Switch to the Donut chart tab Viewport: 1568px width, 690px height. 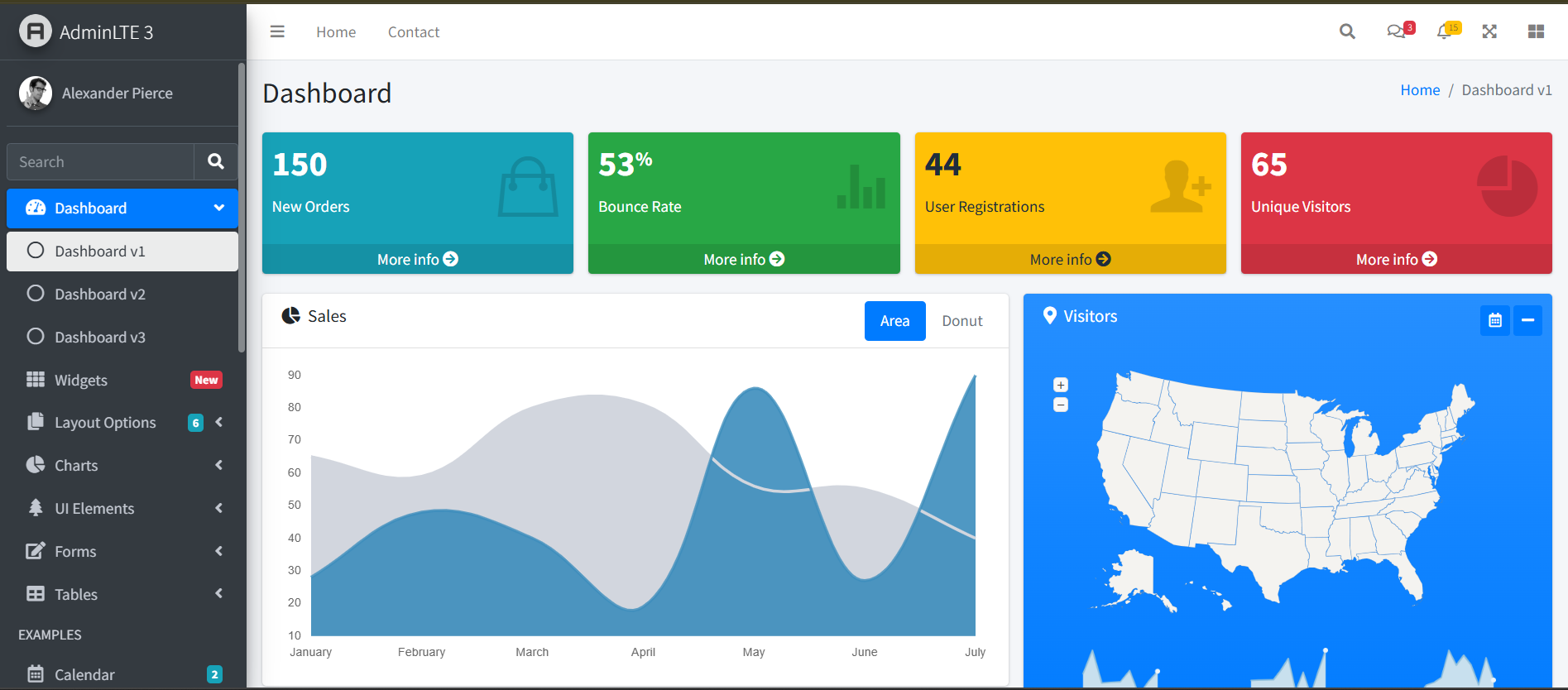tap(961, 321)
